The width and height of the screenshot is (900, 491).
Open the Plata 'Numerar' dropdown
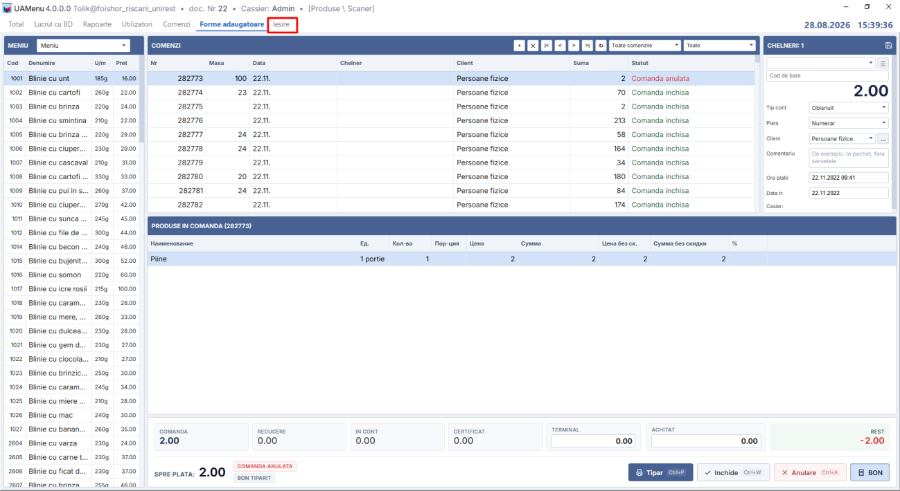848,123
